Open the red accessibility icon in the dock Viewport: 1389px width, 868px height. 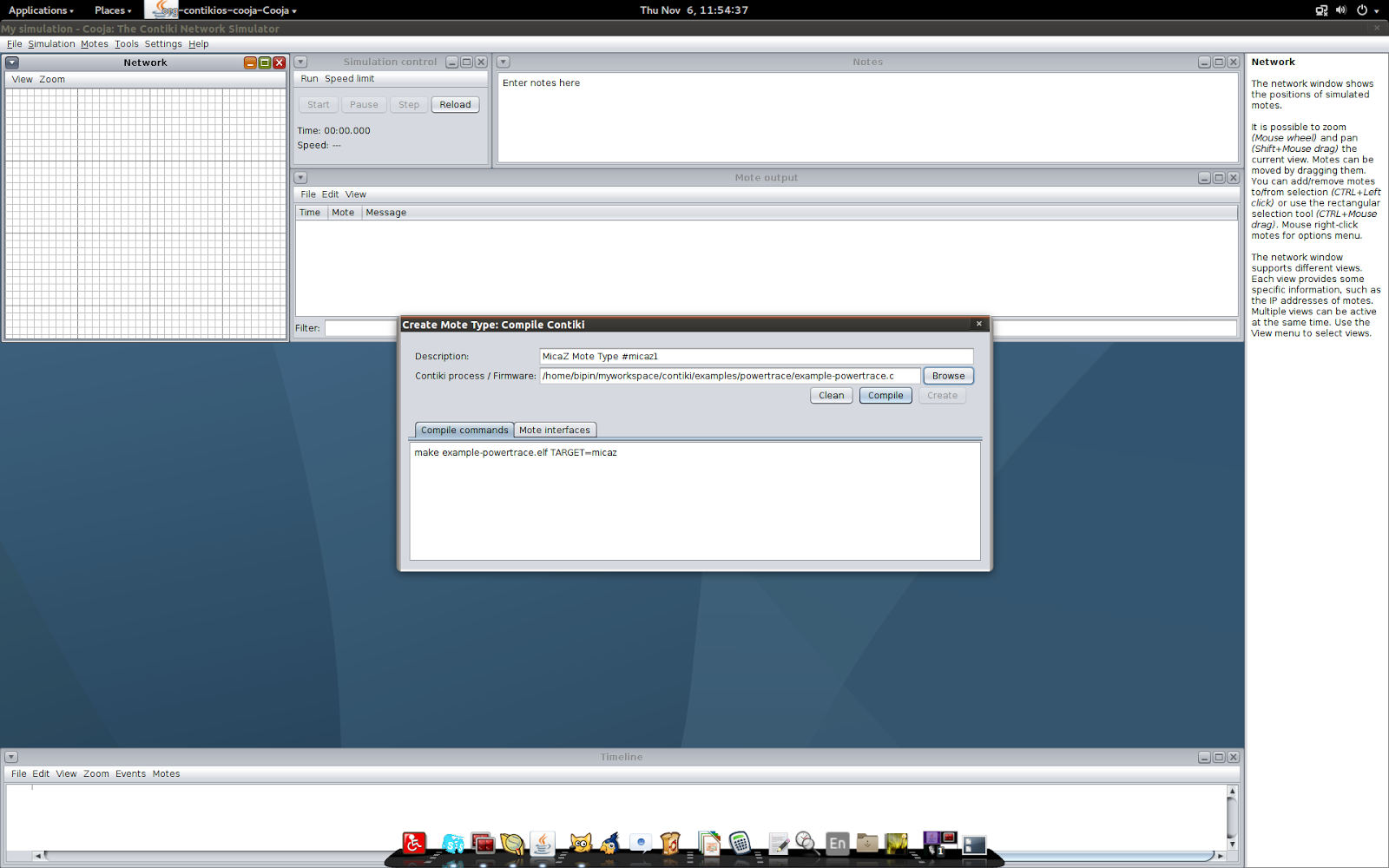[414, 843]
